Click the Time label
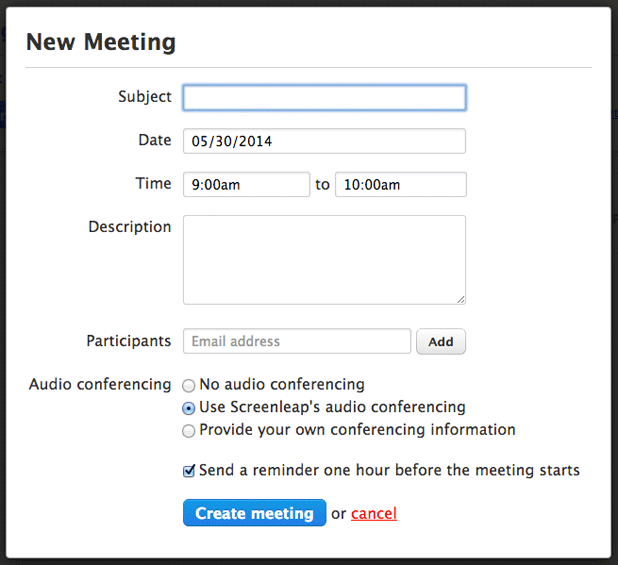Screen dimensions: 618x565 (154, 184)
